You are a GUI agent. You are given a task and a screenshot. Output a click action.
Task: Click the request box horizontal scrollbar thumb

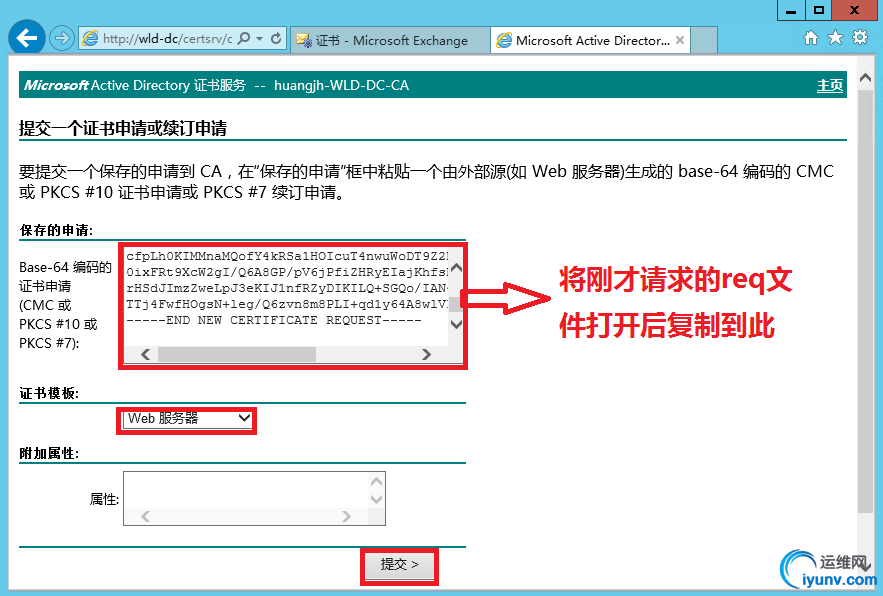237,354
